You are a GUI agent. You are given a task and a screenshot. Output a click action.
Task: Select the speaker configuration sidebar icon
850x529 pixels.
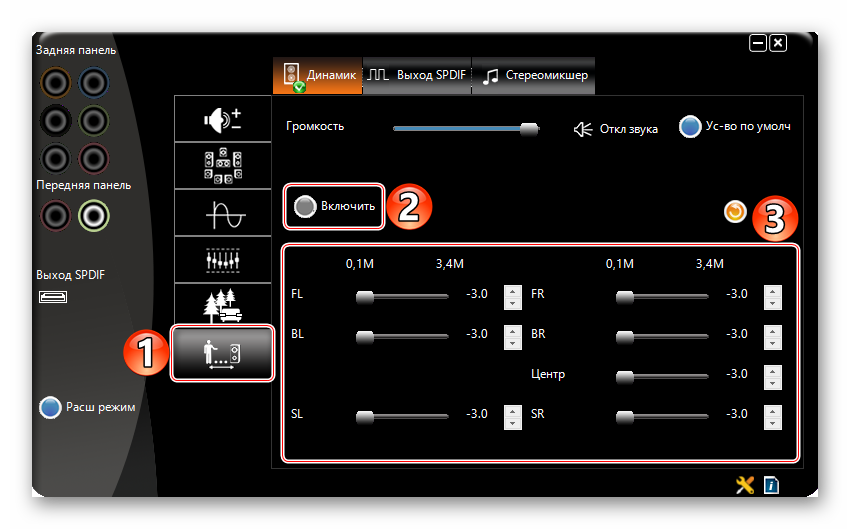(223, 166)
